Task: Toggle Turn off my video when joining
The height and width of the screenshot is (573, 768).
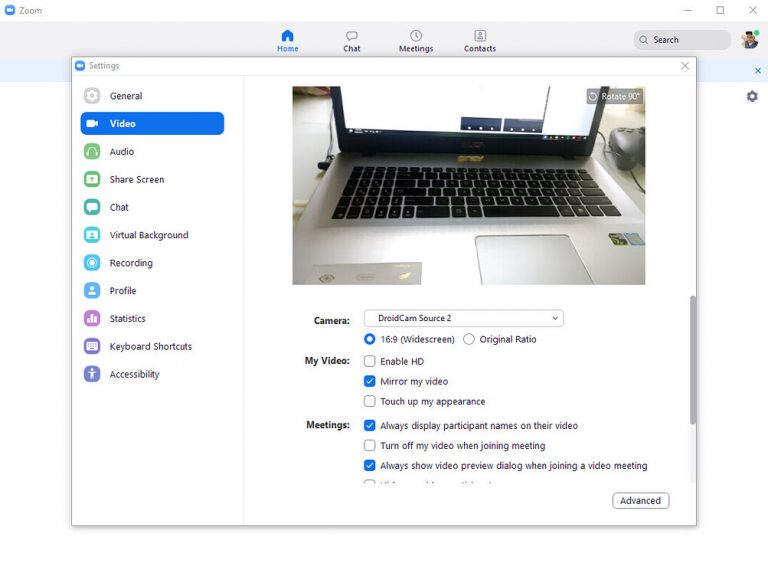Action: 370,445
